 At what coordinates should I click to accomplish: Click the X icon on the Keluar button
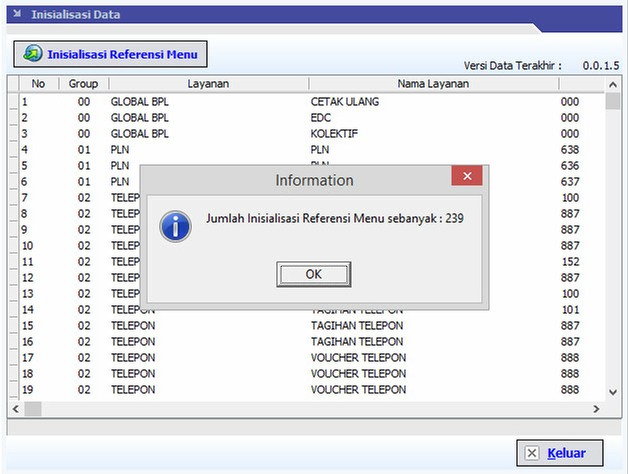(532, 453)
